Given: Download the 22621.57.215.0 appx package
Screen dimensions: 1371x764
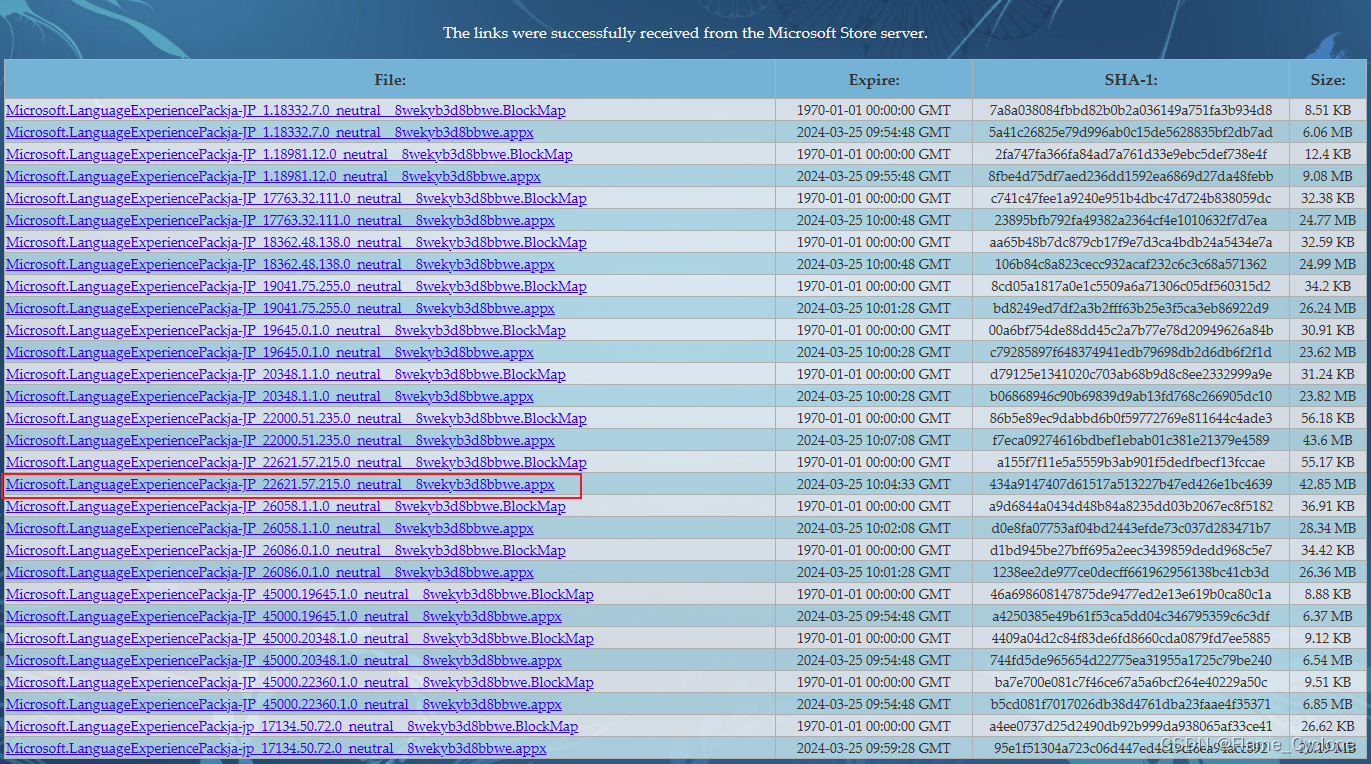Looking at the screenshot, I should [280, 484].
